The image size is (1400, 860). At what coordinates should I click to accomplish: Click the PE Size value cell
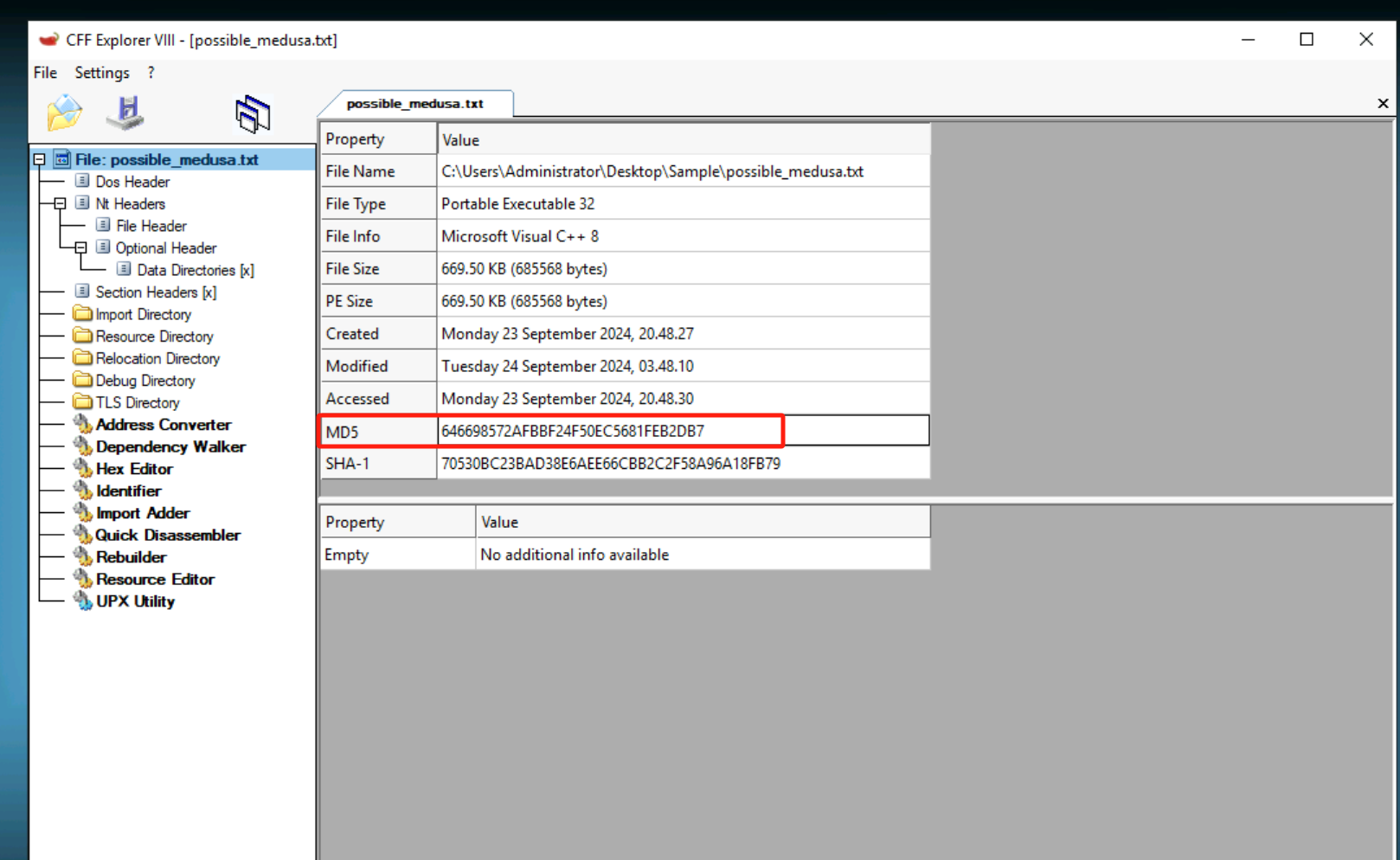pos(684,301)
